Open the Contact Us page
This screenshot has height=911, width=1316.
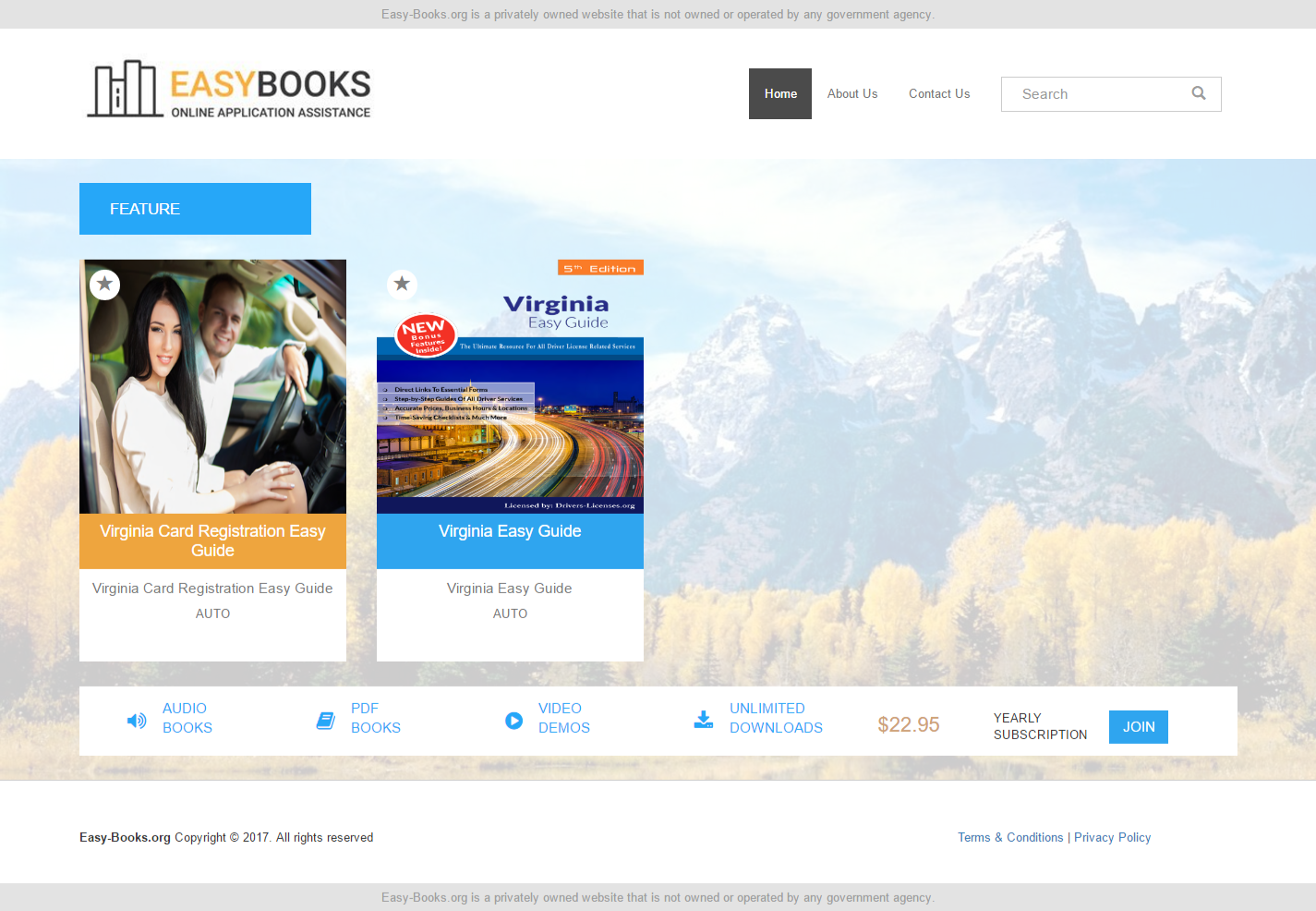pos(938,93)
